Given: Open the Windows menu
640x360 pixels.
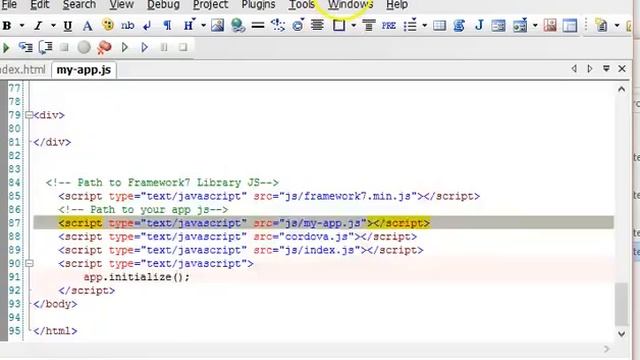Looking at the screenshot, I should (350, 5).
